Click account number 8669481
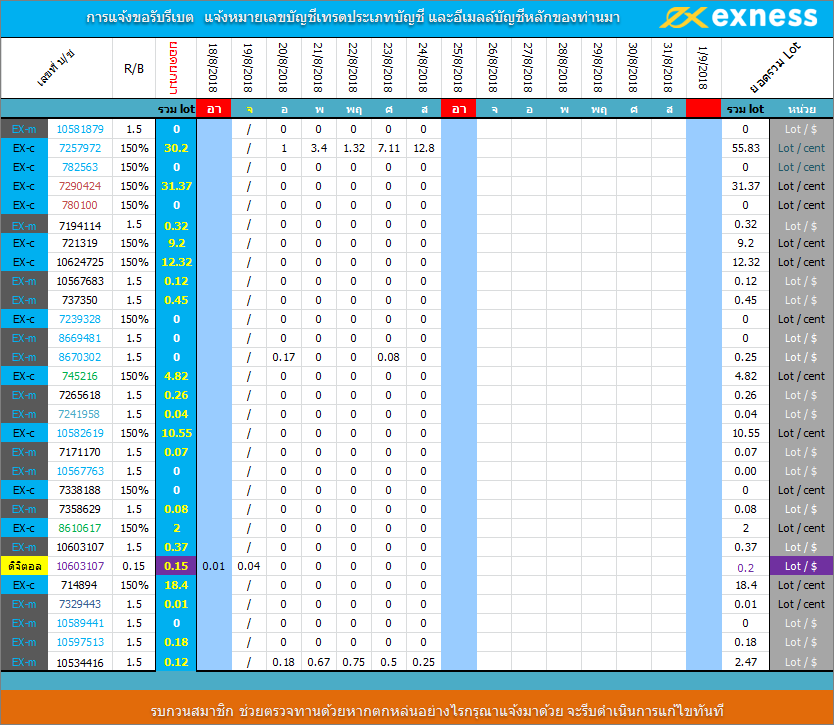Image resolution: width=834 pixels, height=725 pixels. click(80, 338)
